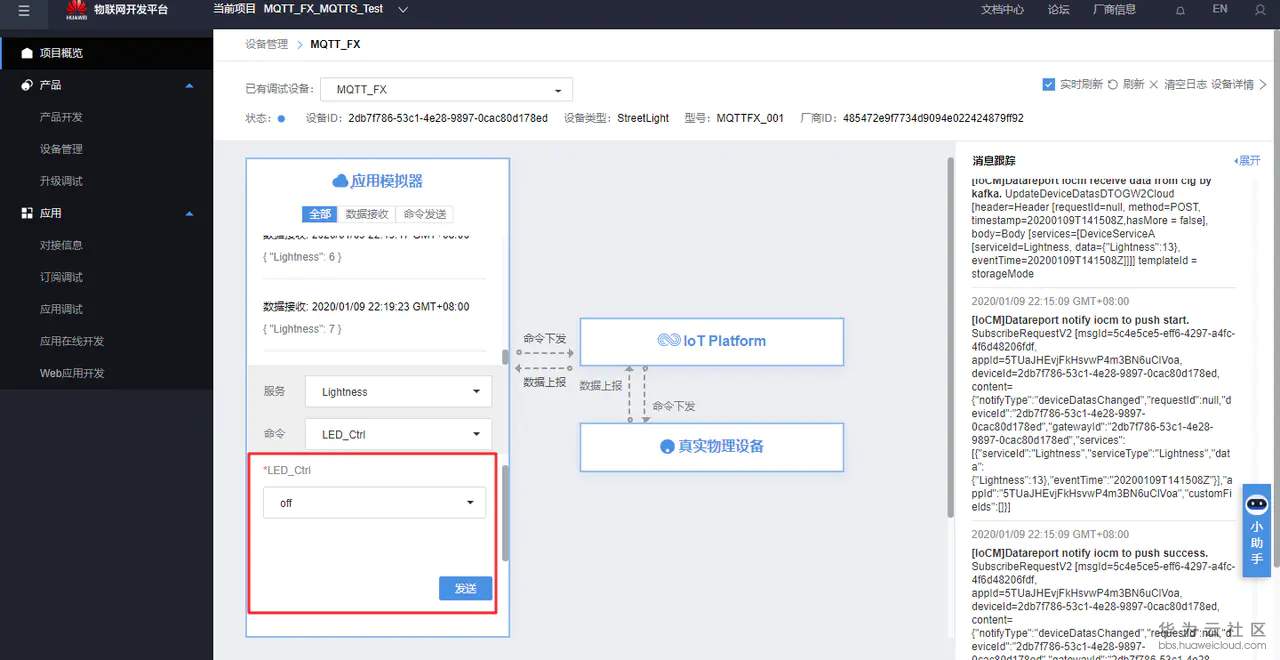The height and width of the screenshot is (660, 1280).
Task: Click the 2020/01/09 22:19:23 data receive entry
Action: coord(366,307)
